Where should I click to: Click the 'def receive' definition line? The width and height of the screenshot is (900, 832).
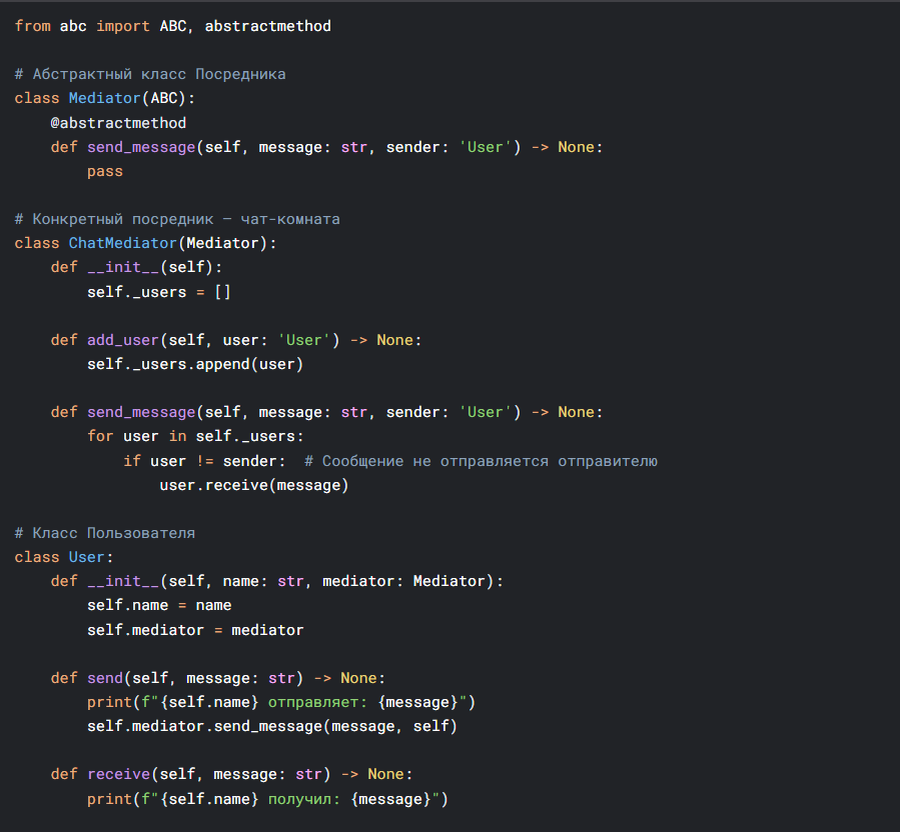point(231,775)
